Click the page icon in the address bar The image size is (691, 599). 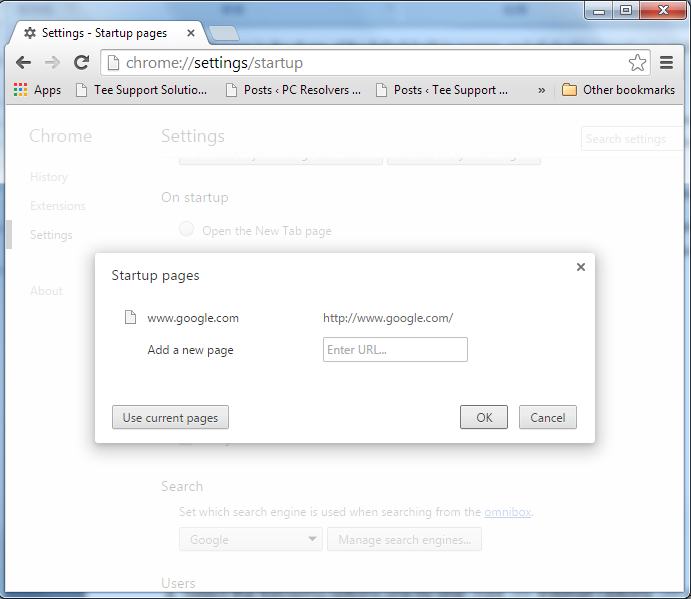(113, 63)
